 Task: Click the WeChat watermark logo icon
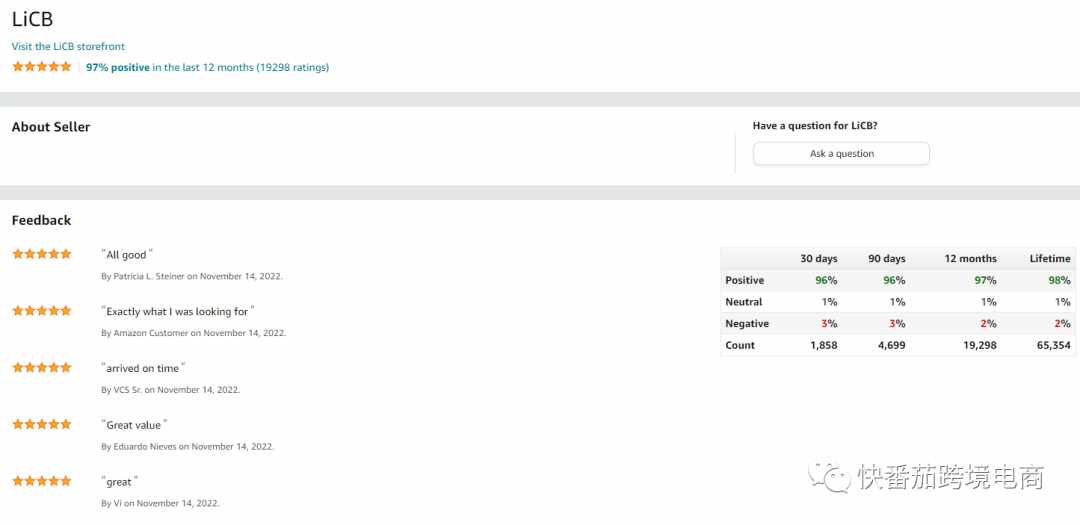830,477
